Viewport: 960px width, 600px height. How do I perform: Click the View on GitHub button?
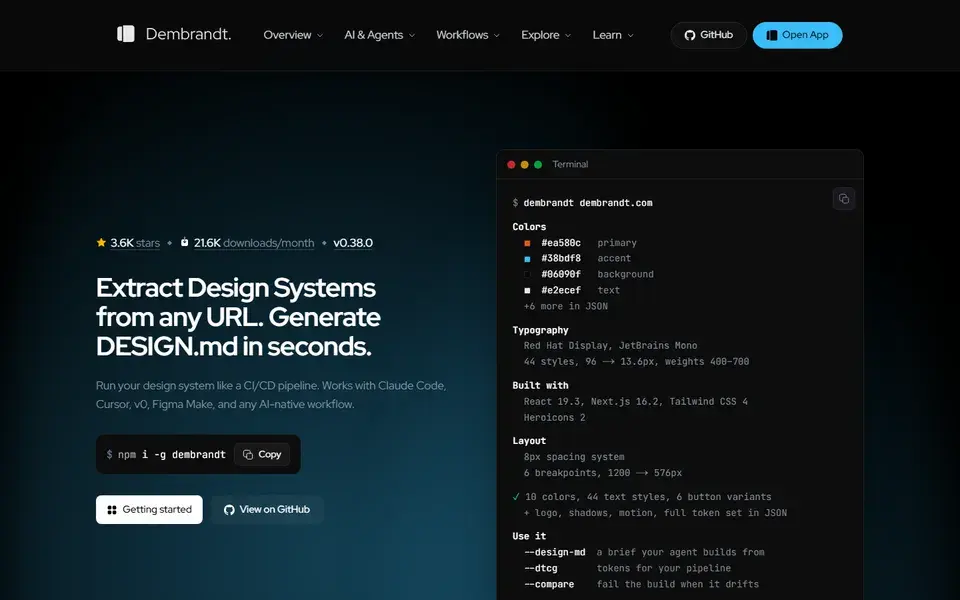tap(267, 509)
